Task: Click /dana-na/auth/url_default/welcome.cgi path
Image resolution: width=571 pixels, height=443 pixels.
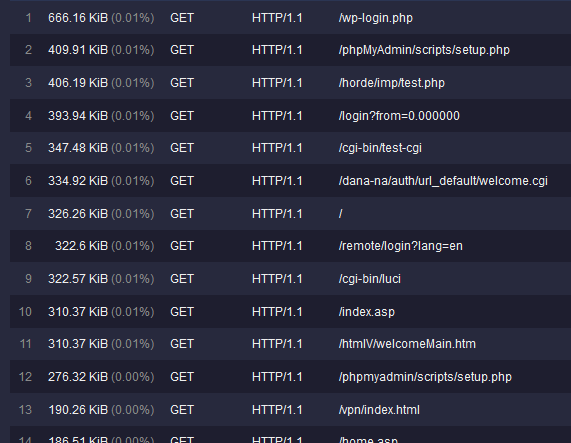Action: pos(443,181)
